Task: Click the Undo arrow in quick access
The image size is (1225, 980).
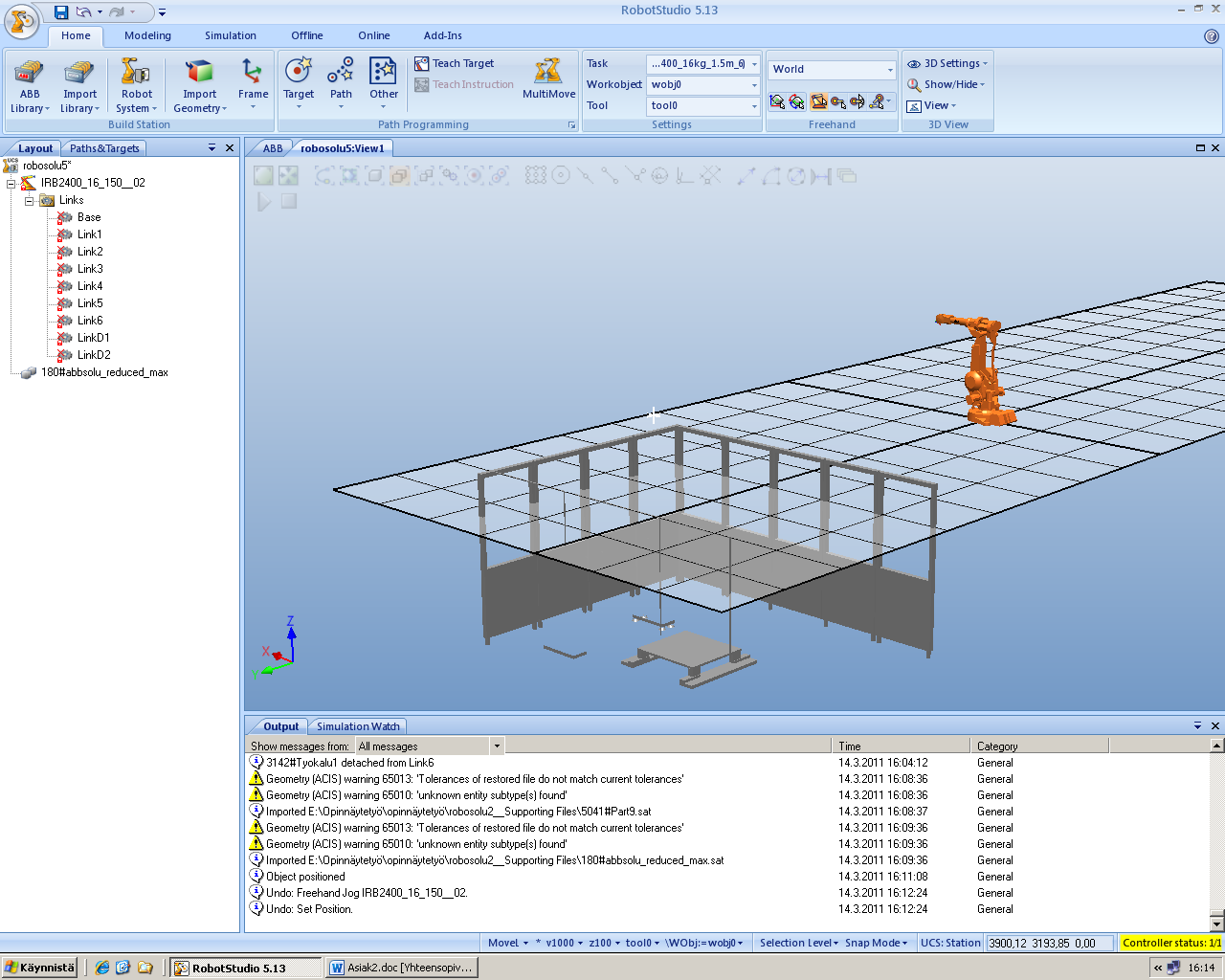Action: click(x=84, y=11)
